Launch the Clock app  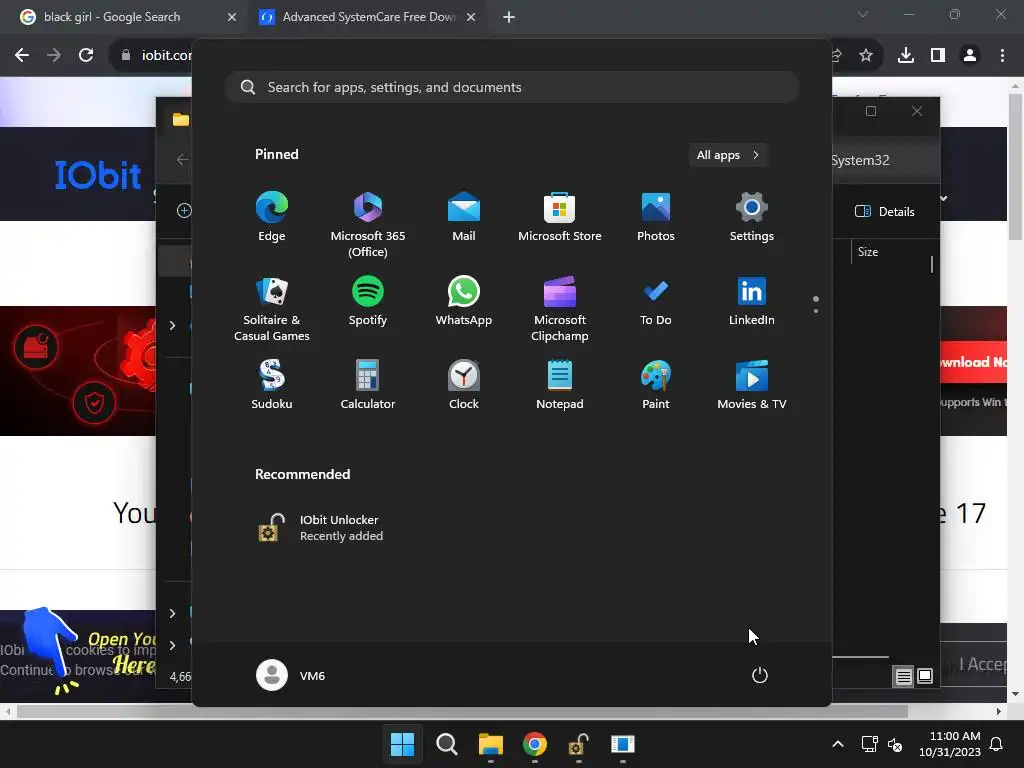click(464, 385)
